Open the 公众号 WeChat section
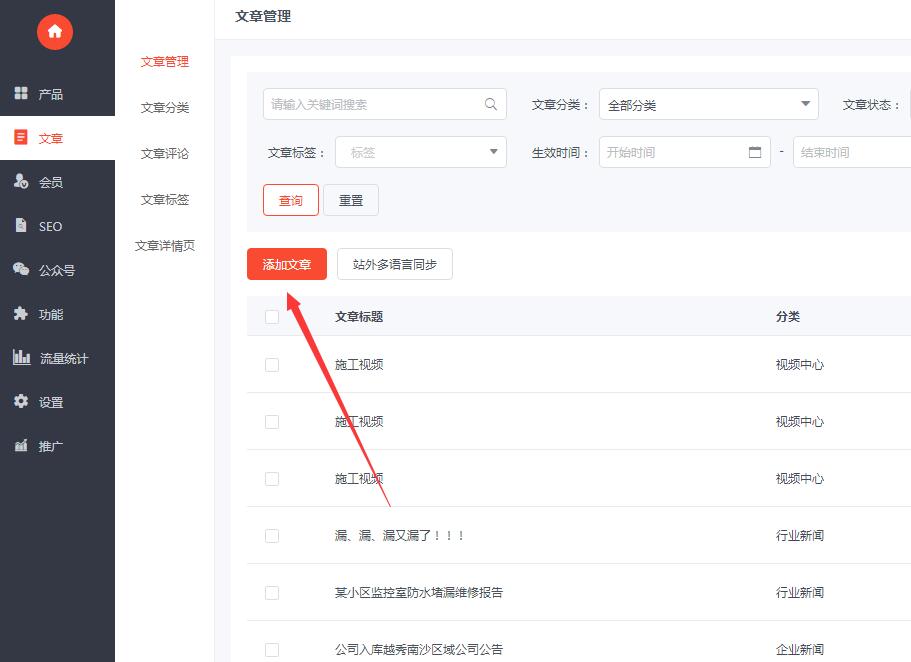The image size is (911, 662). [x=56, y=270]
